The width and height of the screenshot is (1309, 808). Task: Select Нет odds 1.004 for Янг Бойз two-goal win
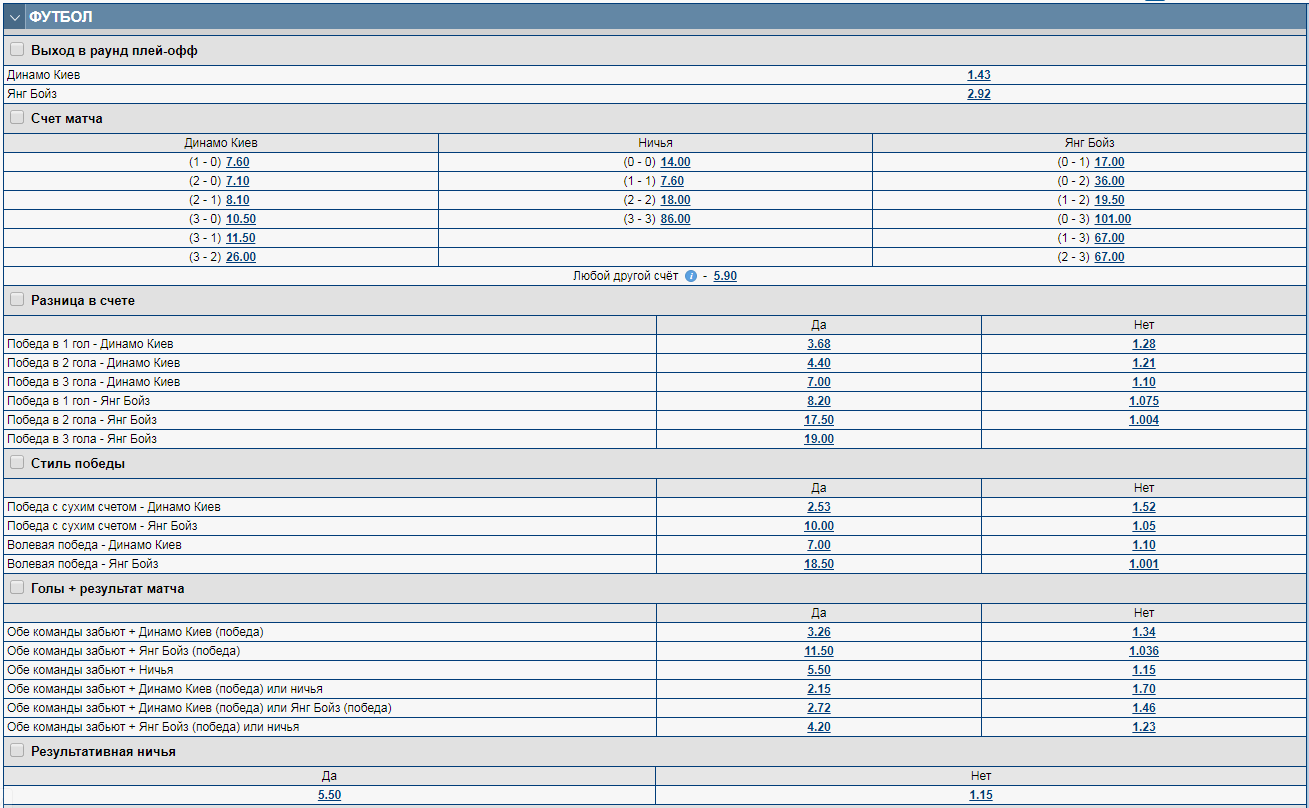[x=1144, y=420]
